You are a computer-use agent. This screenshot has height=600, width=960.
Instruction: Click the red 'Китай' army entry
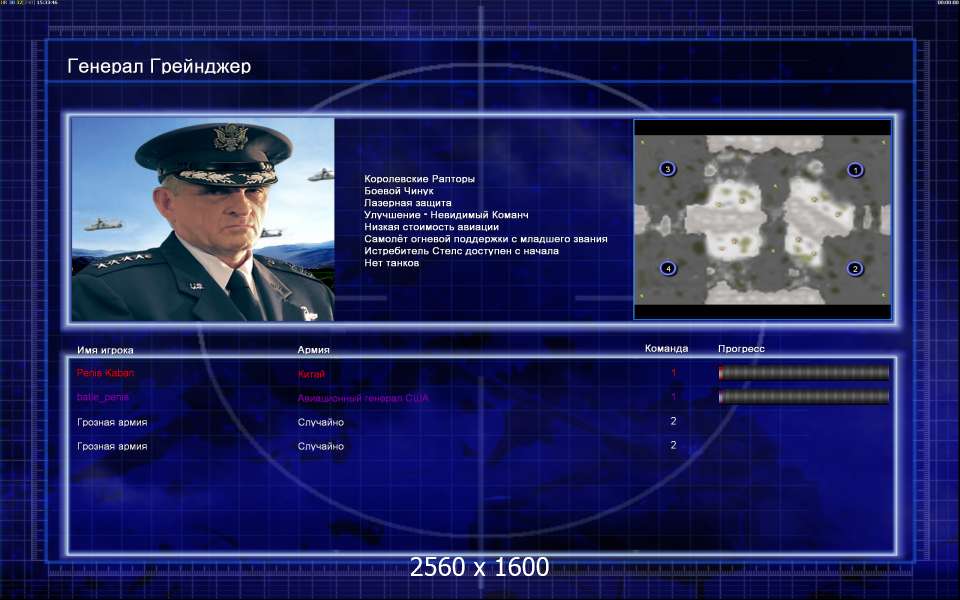pyautogui.click(x=311, y=373)
